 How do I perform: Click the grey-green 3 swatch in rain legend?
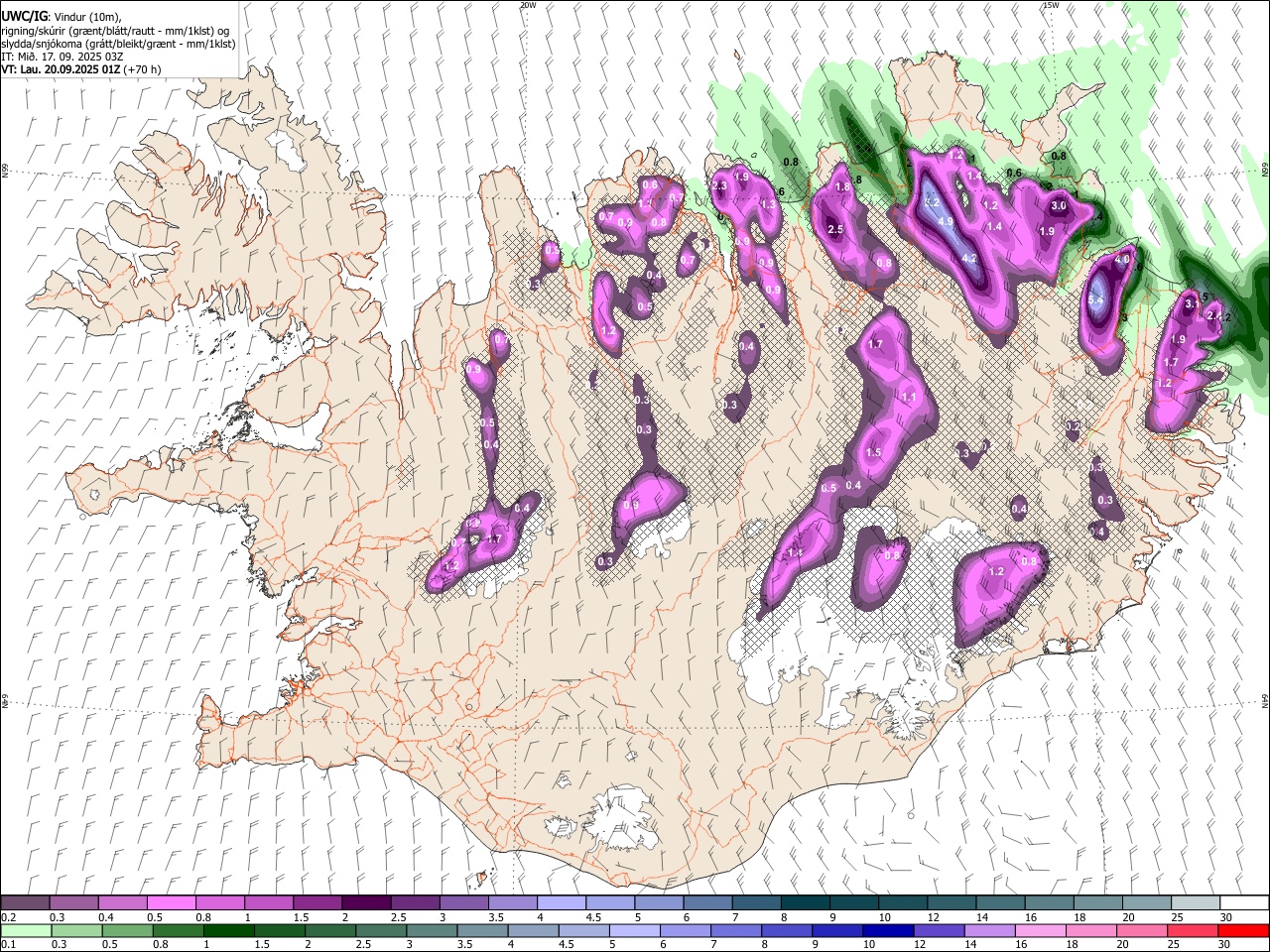tap(433, 930)
